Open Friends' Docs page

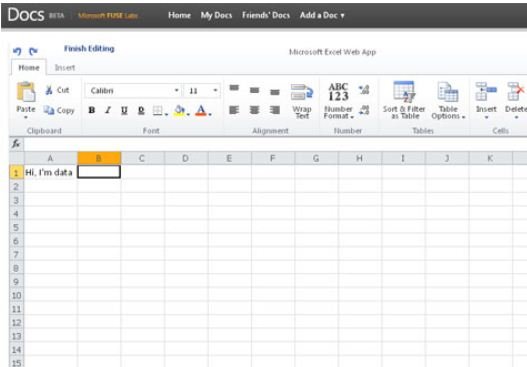pyautogui.click(x=266, y=15)
